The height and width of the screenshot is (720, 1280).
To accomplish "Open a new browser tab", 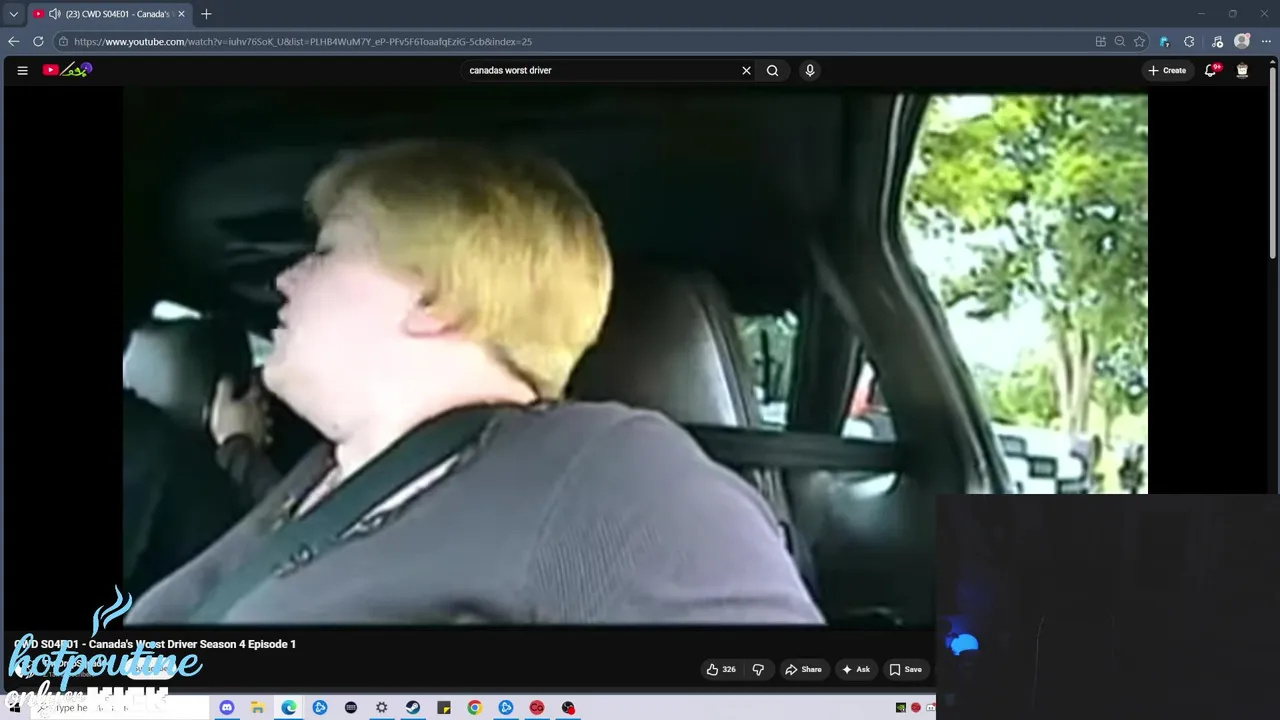I will [x=206, y=14].
